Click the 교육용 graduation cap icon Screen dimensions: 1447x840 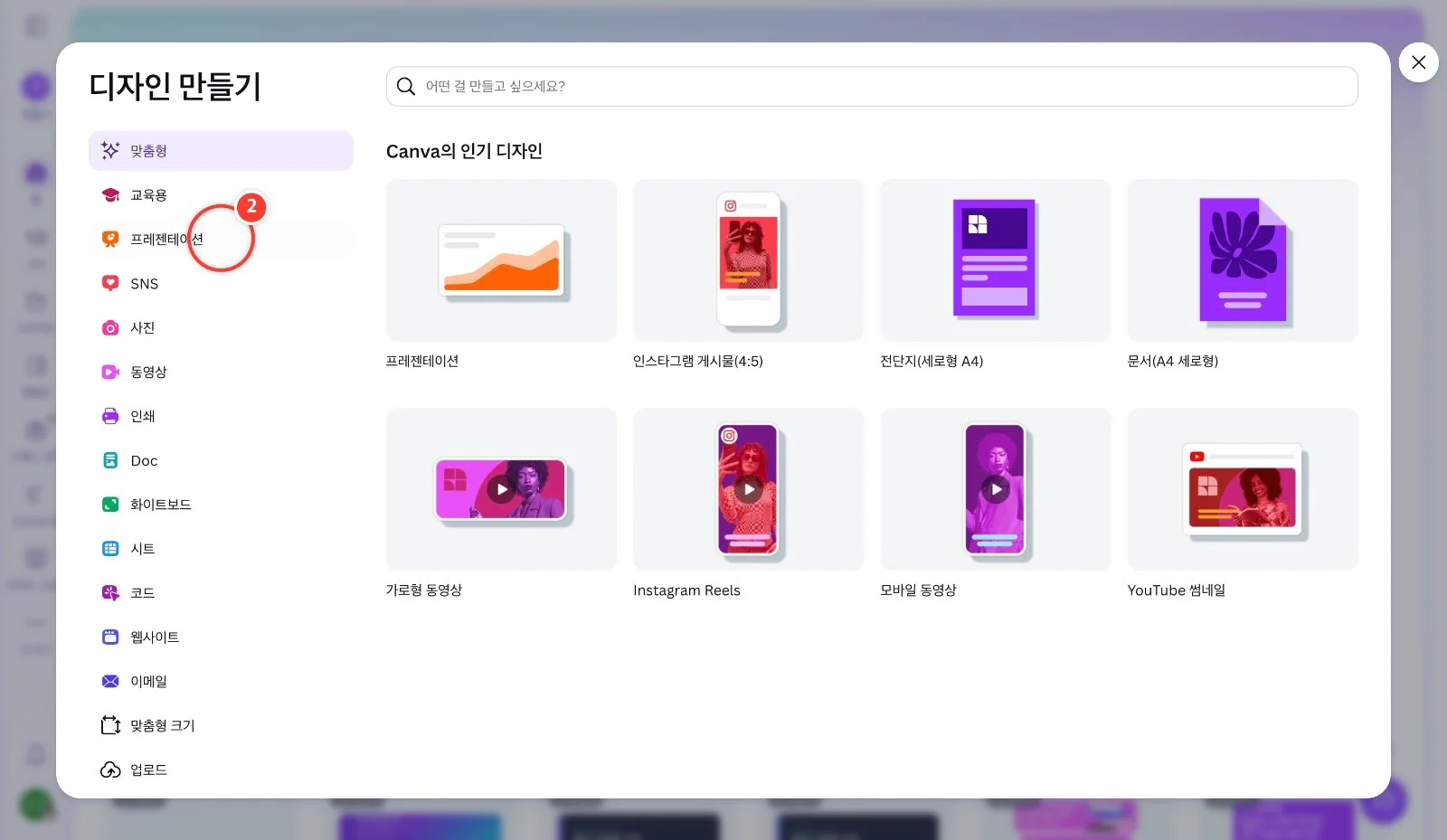click(x=110, y=195)
